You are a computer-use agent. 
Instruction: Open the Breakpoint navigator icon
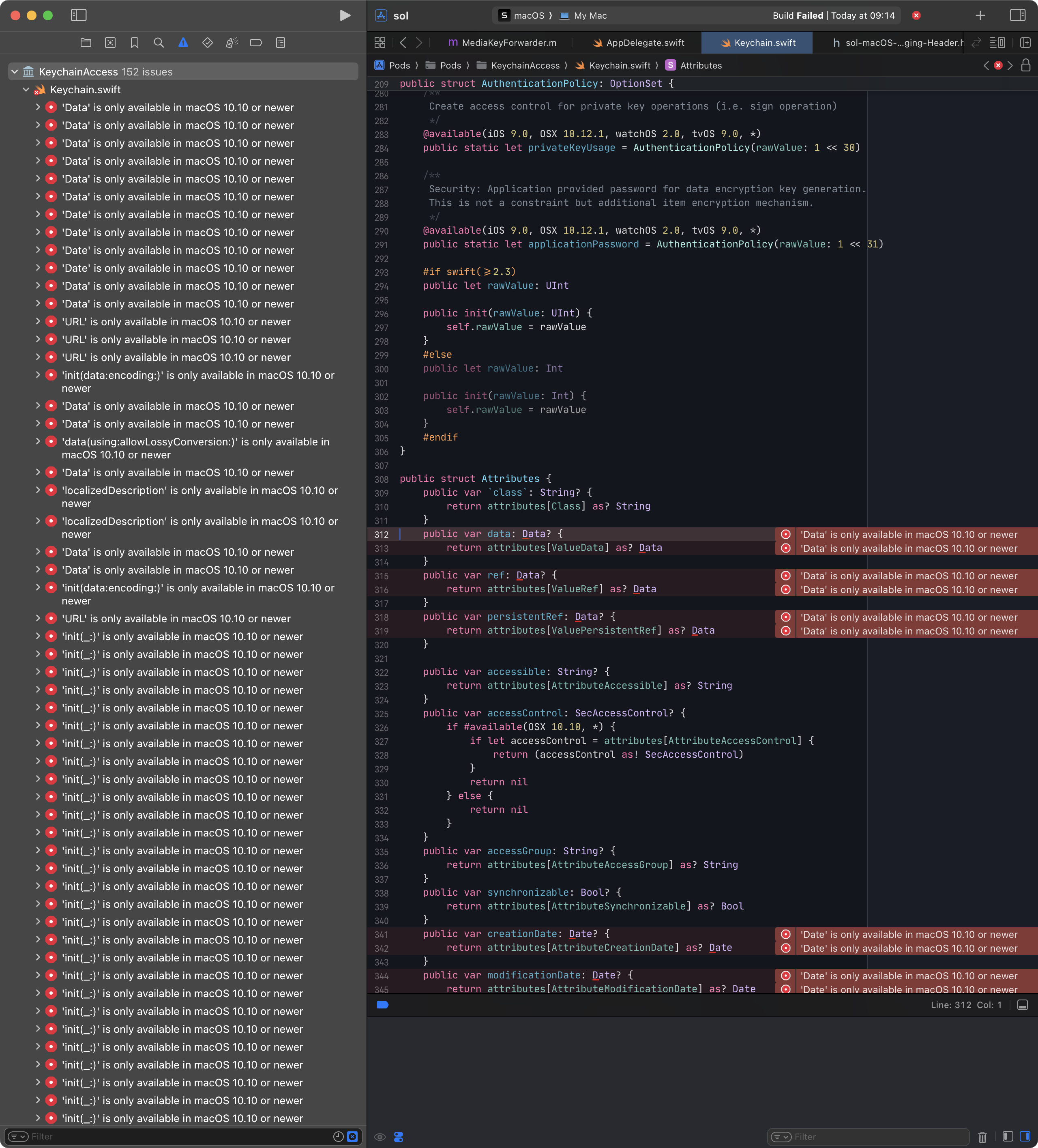tap(256, 42)
